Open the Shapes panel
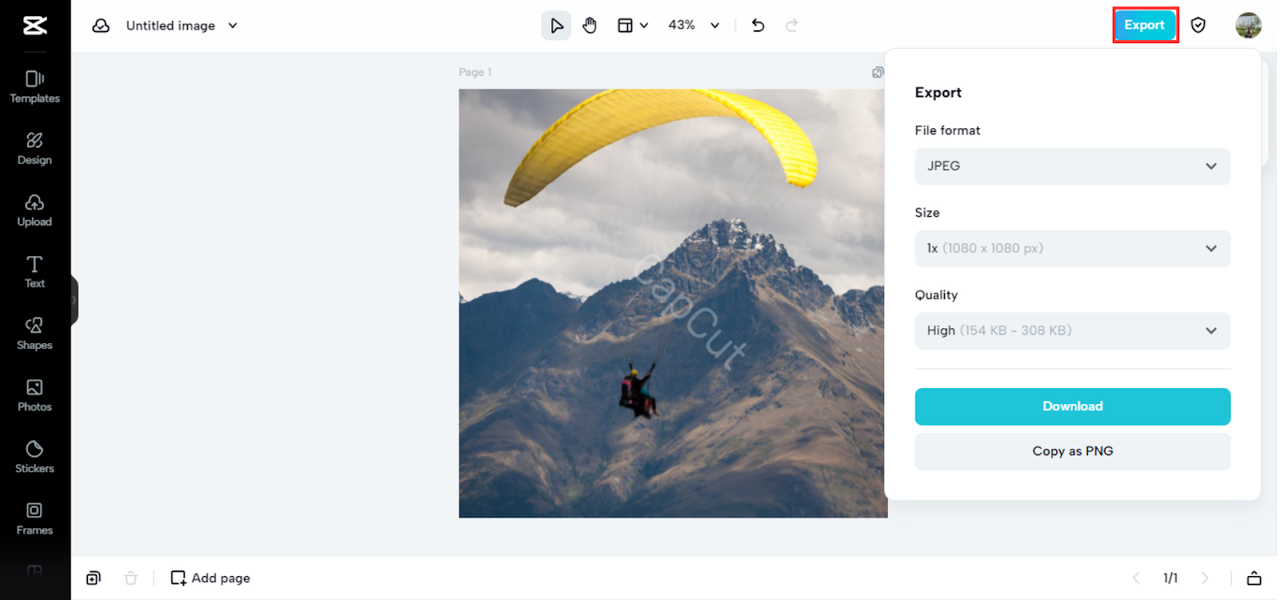 (x=35, y=334)
